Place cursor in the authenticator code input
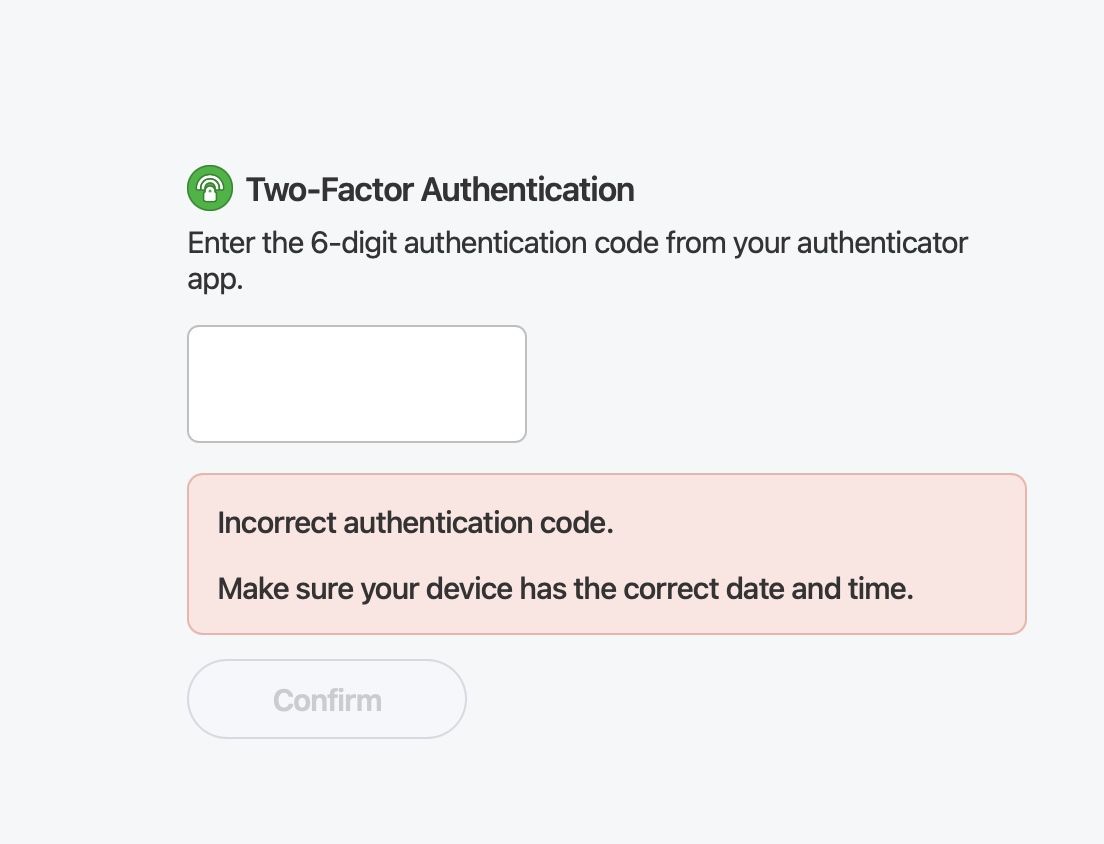 pos(357,384)
